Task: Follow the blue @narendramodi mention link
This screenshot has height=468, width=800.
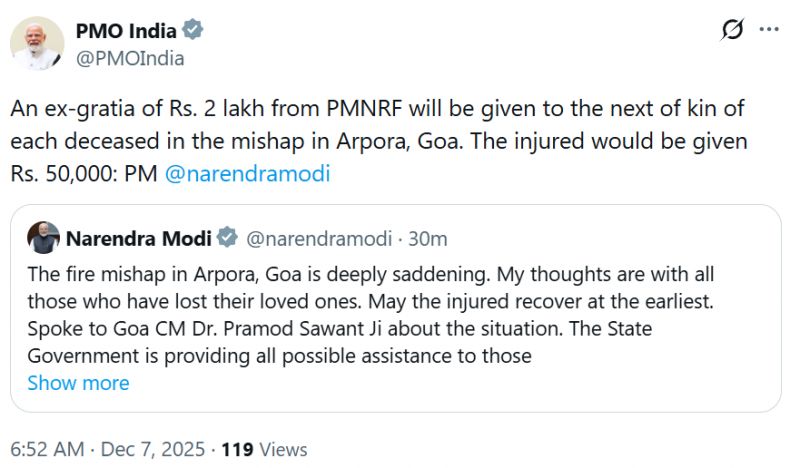Action: click(x=246, y=173)
